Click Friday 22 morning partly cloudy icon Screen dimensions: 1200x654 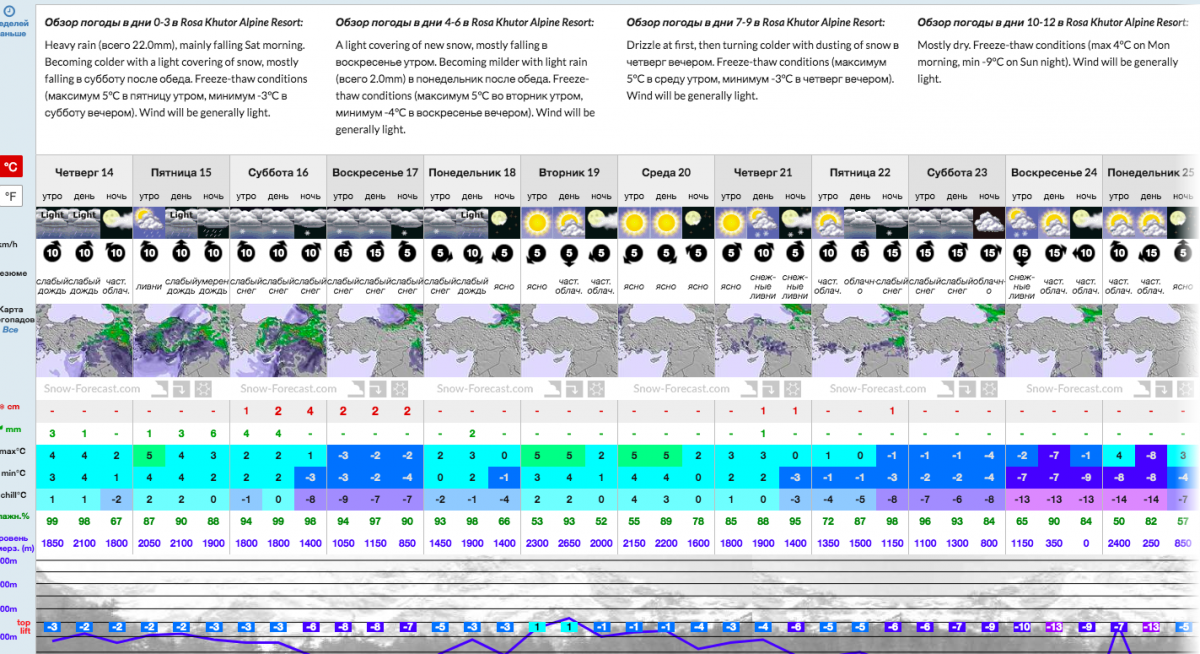click(x=828, y=221)
